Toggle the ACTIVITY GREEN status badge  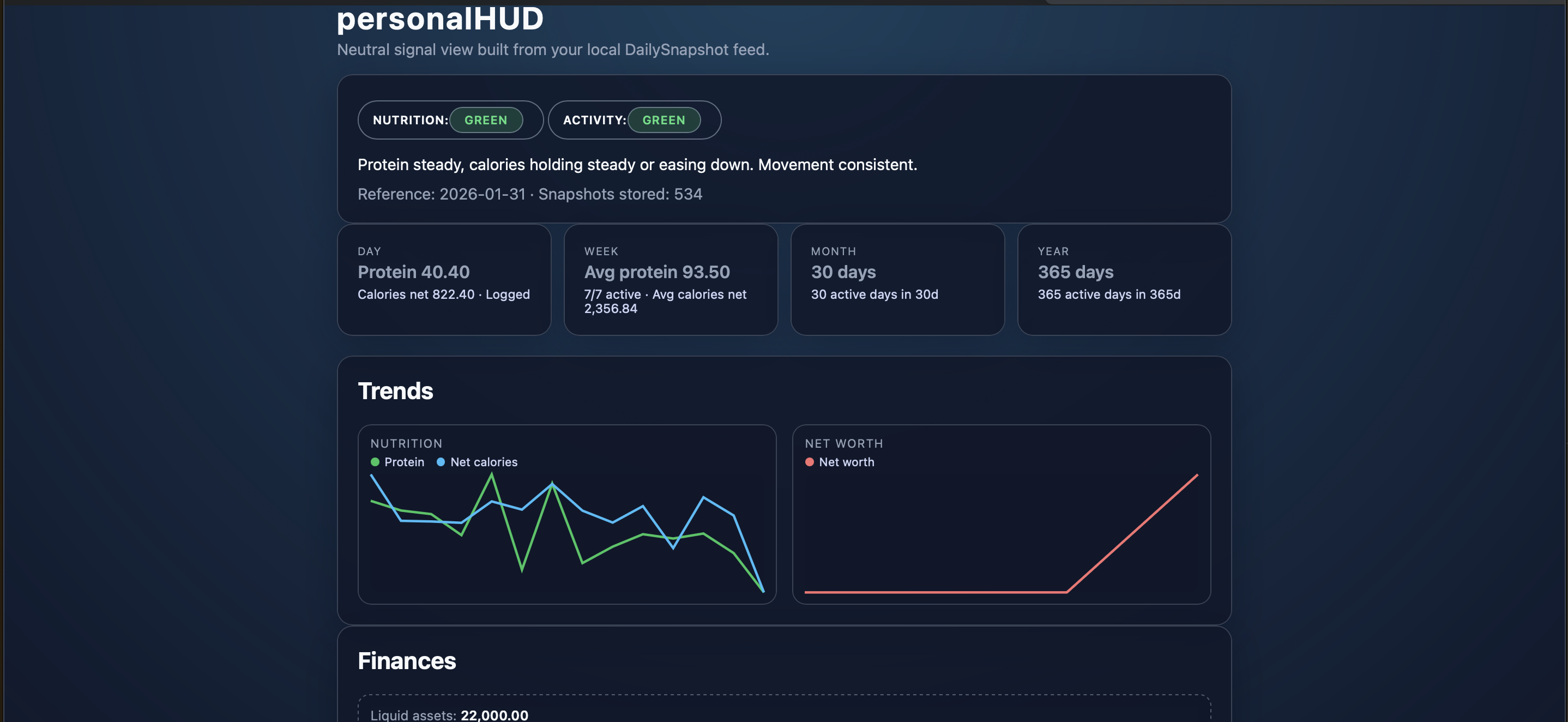click(664, 120)
